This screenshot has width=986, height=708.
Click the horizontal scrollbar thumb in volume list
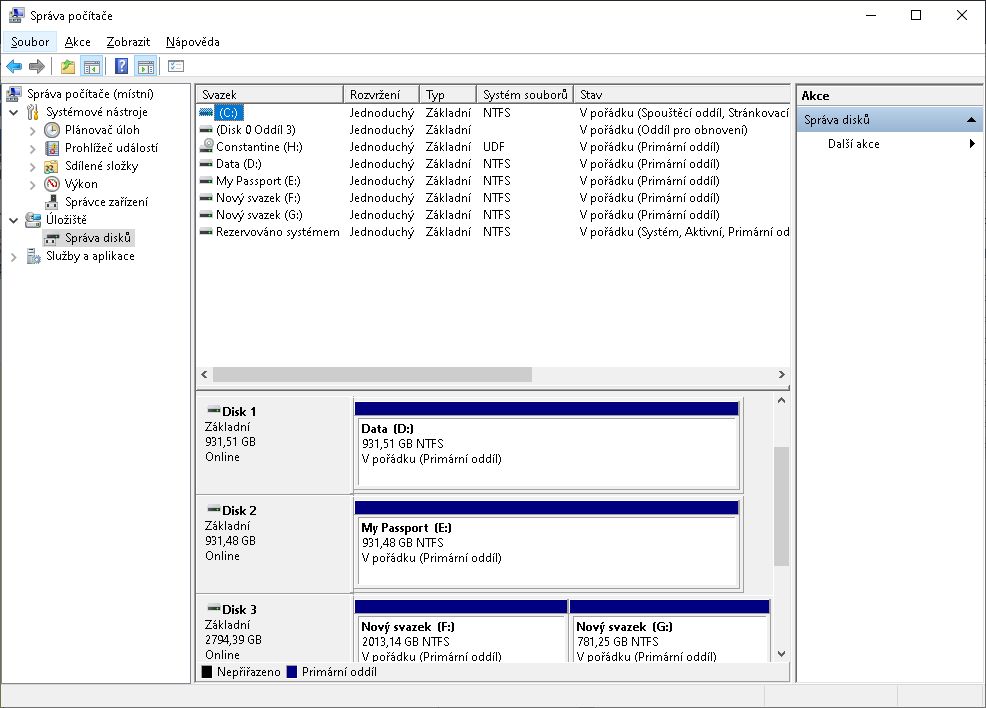372,374
